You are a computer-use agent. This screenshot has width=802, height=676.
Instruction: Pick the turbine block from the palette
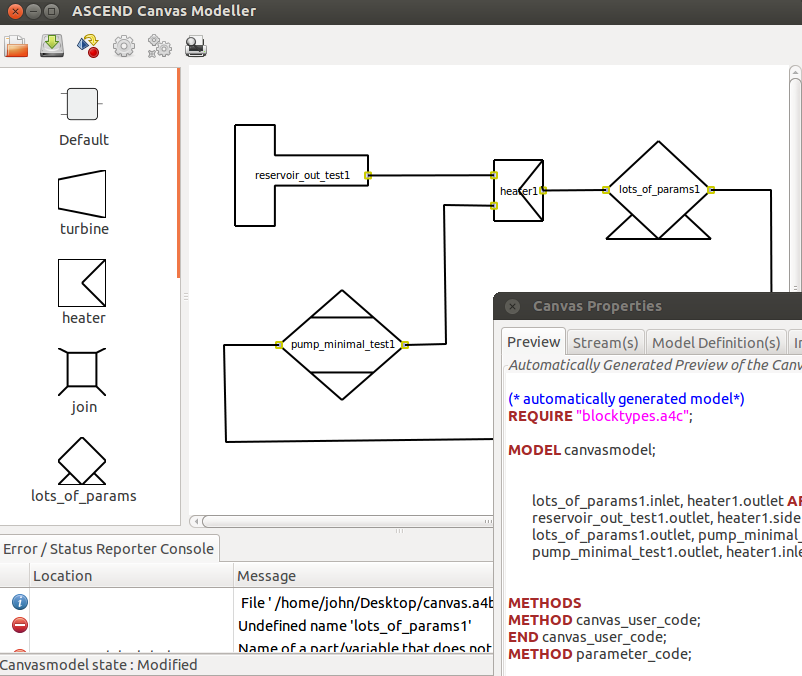pyautogui.click(x=83, y=203)
